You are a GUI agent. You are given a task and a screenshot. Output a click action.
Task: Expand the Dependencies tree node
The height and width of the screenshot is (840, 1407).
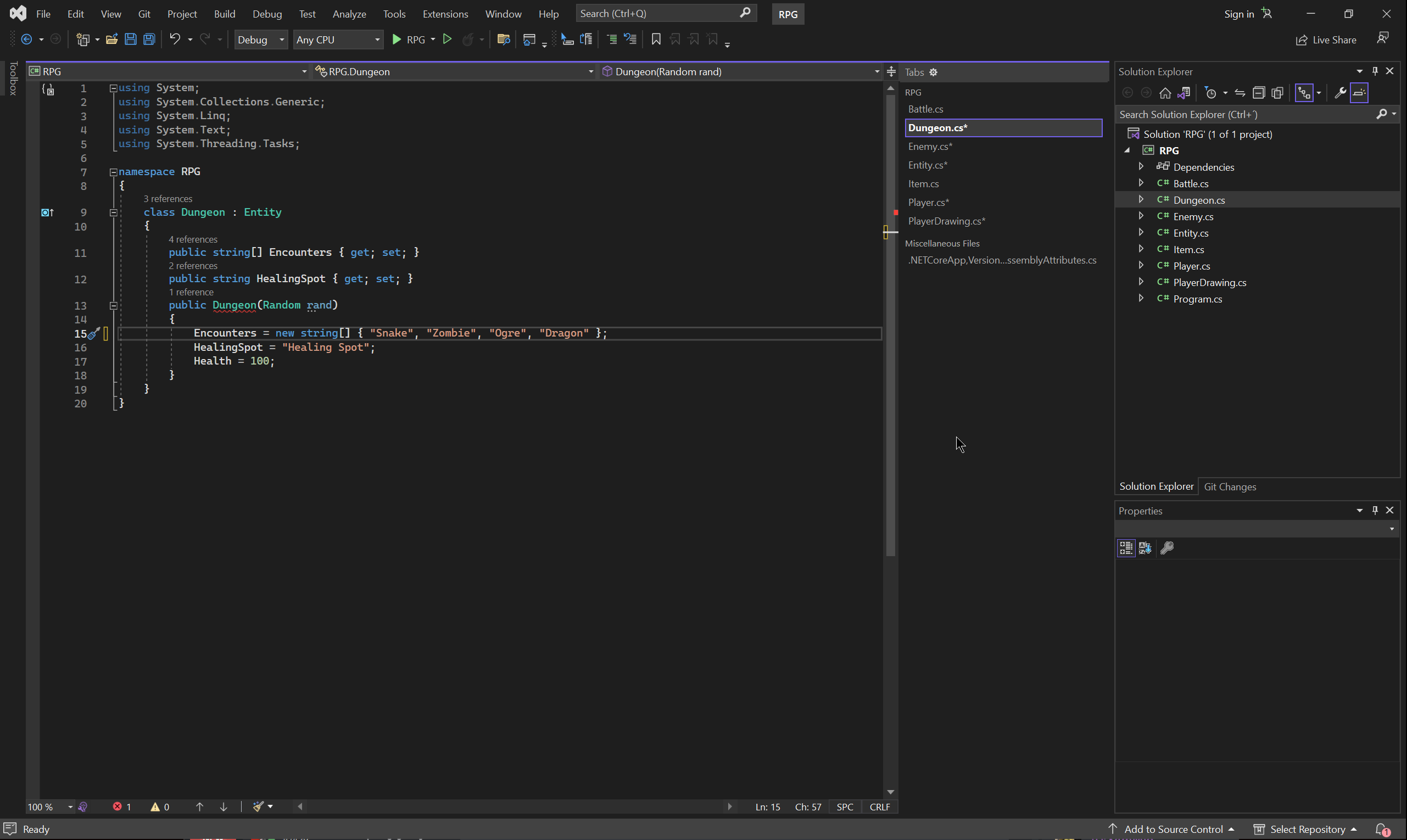(x=1141, y=166)
